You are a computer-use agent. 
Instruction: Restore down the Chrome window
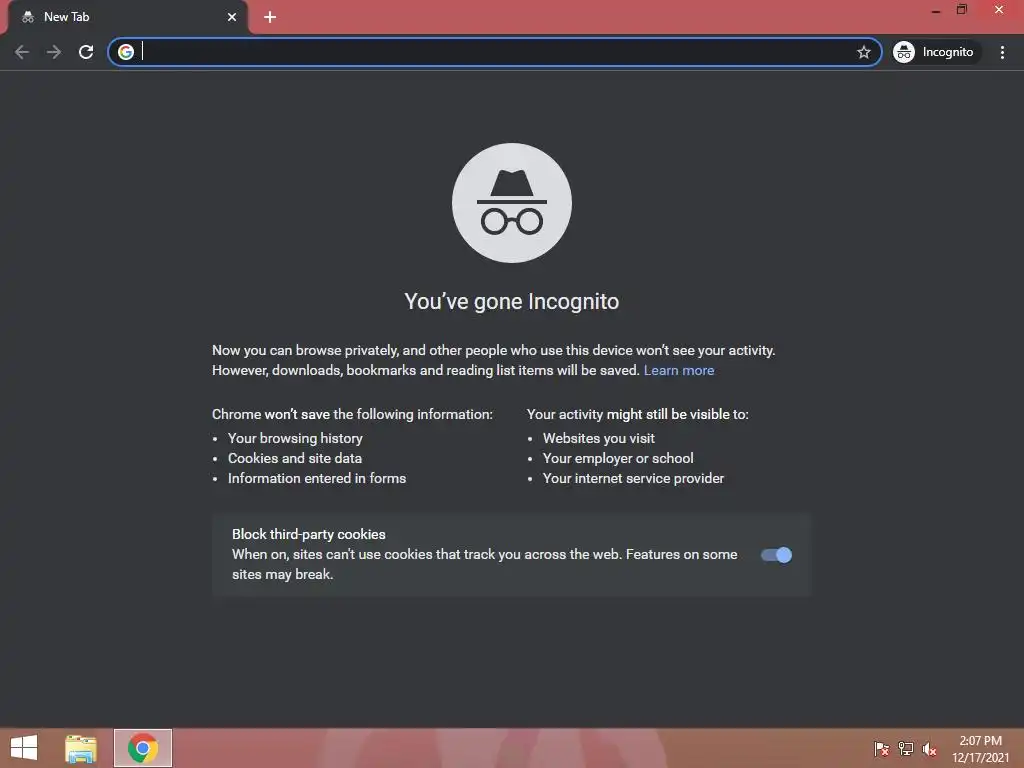click(962, 10)
